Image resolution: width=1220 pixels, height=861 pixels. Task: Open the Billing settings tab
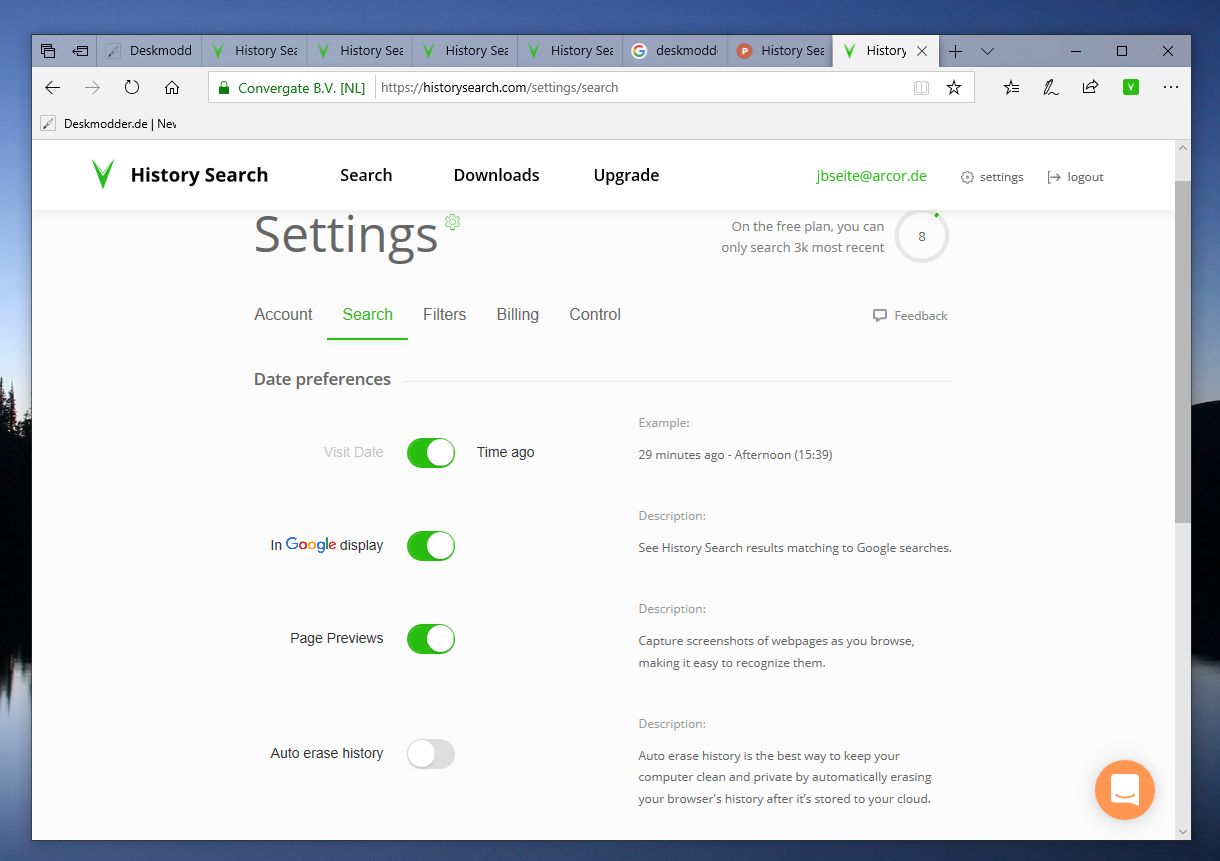518,314
